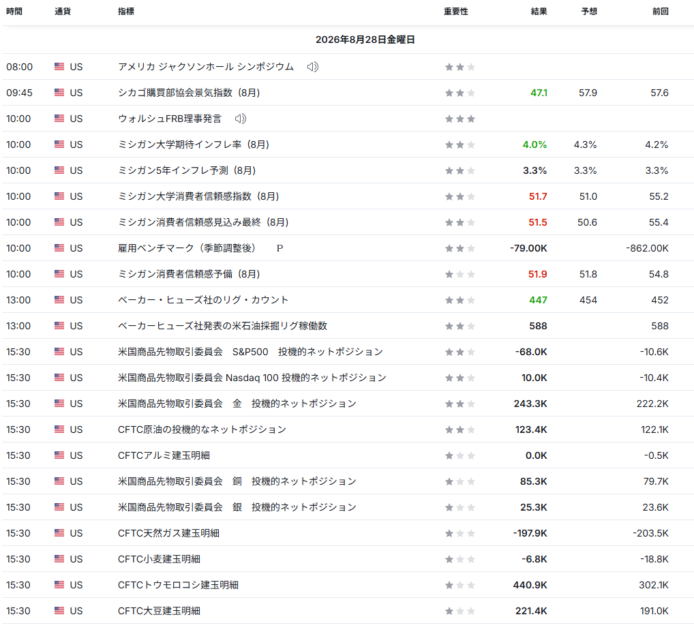
Task: Click speaker icon beside ジャクソンホール シンポジウム
Action: 312,67
